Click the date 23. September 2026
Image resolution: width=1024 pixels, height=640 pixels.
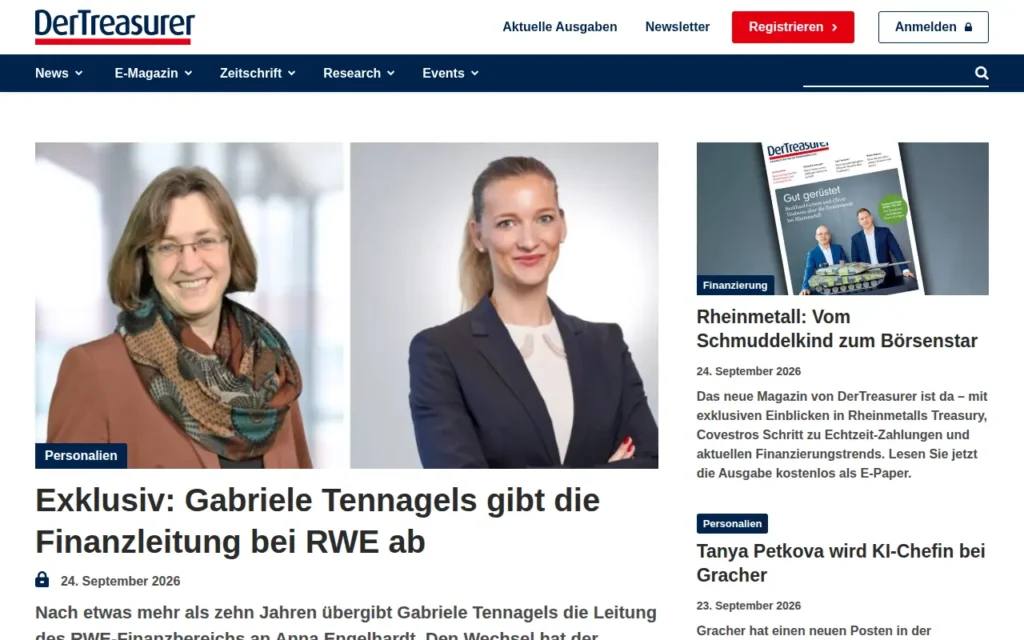click(748, 605)
